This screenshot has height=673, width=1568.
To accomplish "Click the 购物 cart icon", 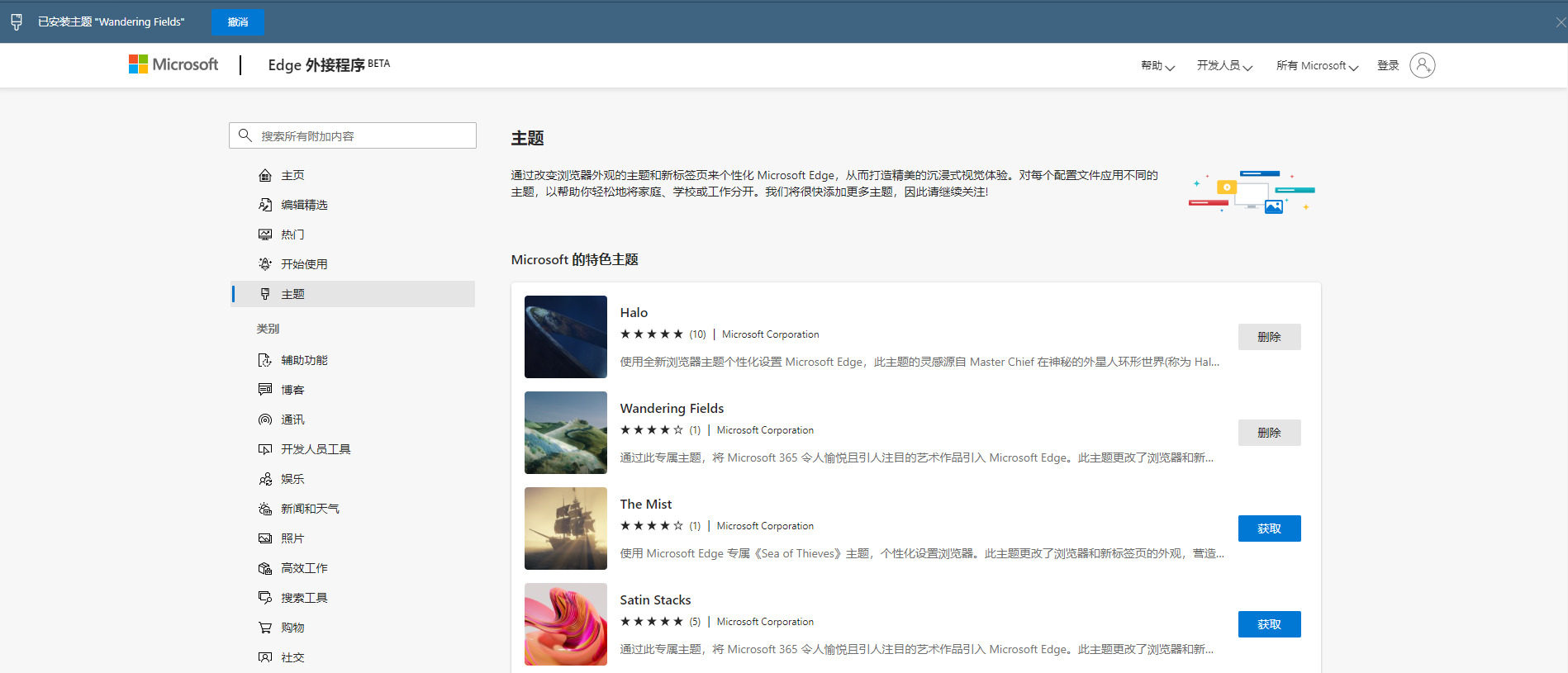I will (265, 628).
